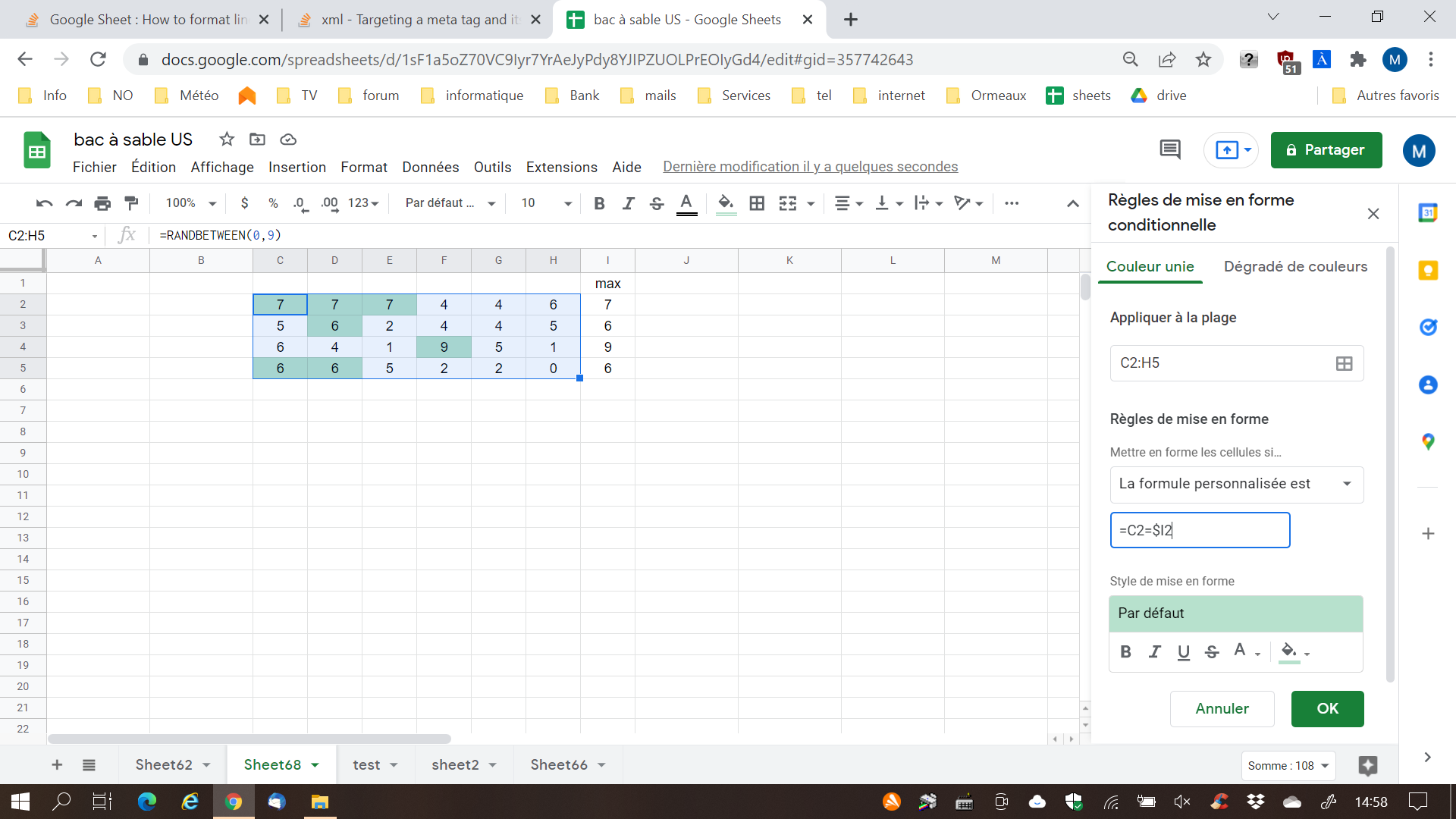1456x819 pixels.
Task: Select Par défaut style preview
Action: click(1236, 613)
